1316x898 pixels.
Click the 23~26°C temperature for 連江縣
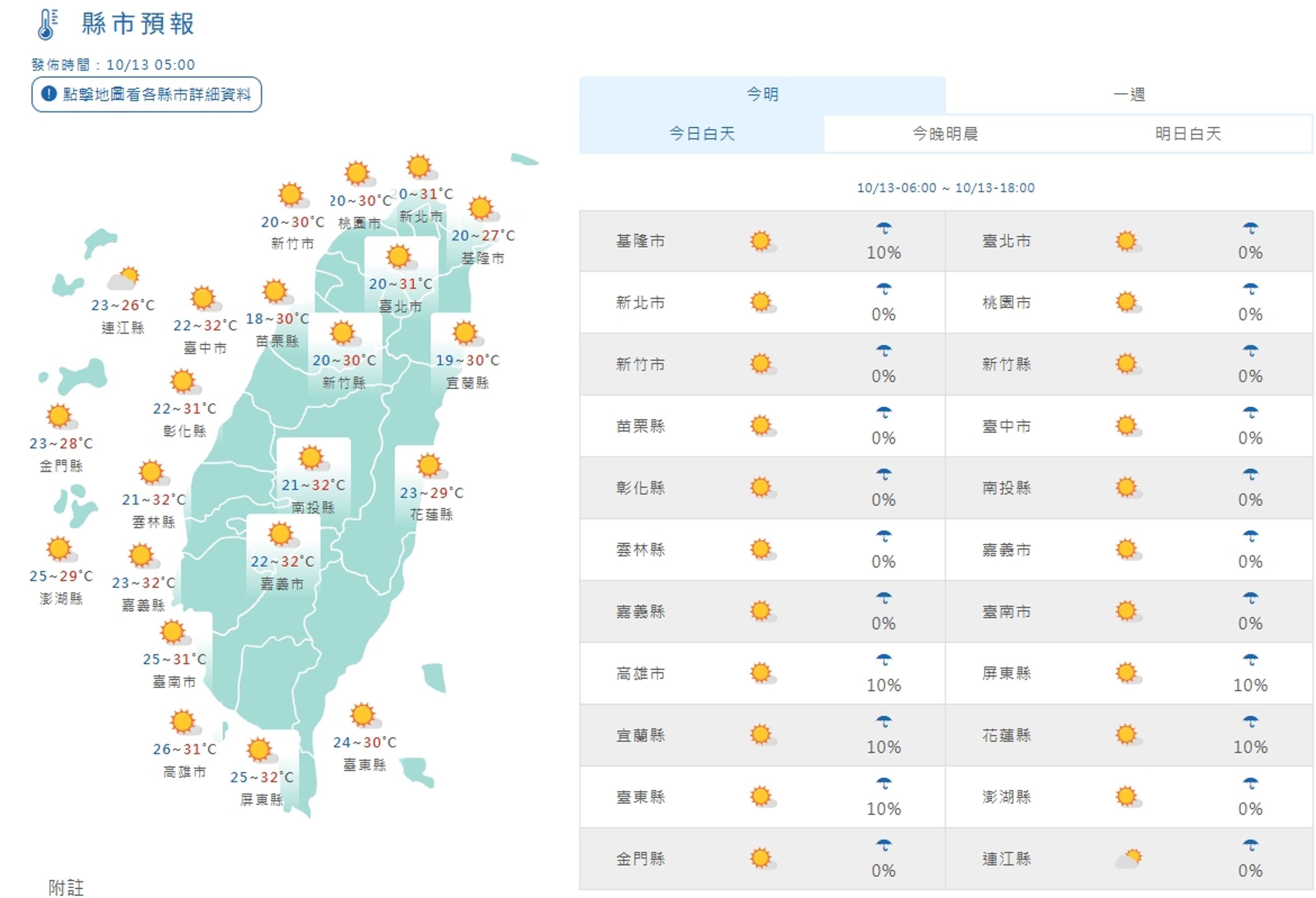(x=123, y=305)
